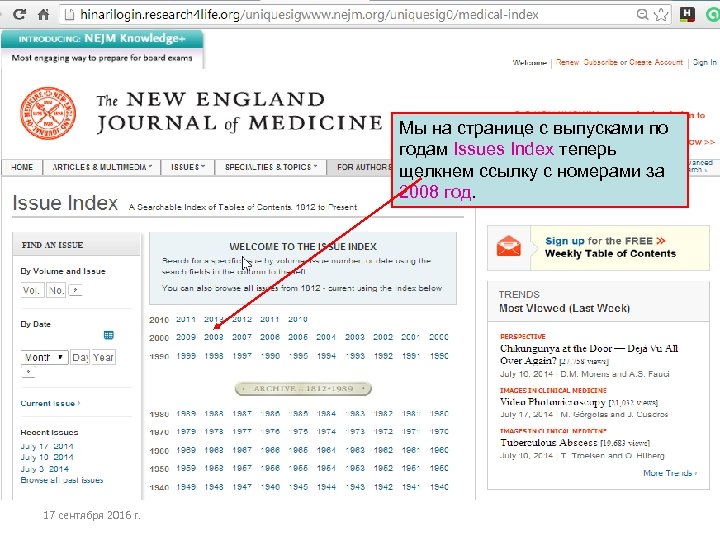Reload the page with the browser refresh icon
The height and width of the screenshot is (540, 720).
(19, 14)
